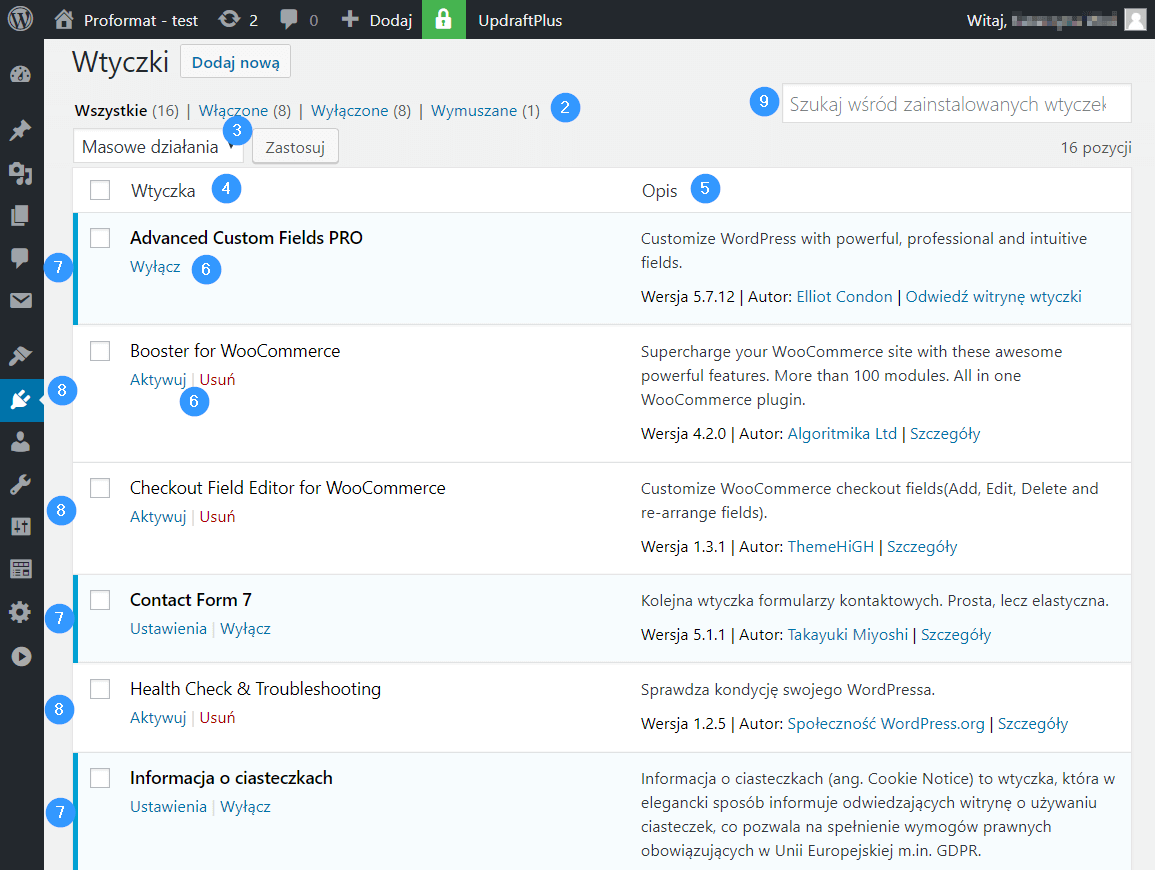Open the WordPress logo menu

tap(20, 19)
